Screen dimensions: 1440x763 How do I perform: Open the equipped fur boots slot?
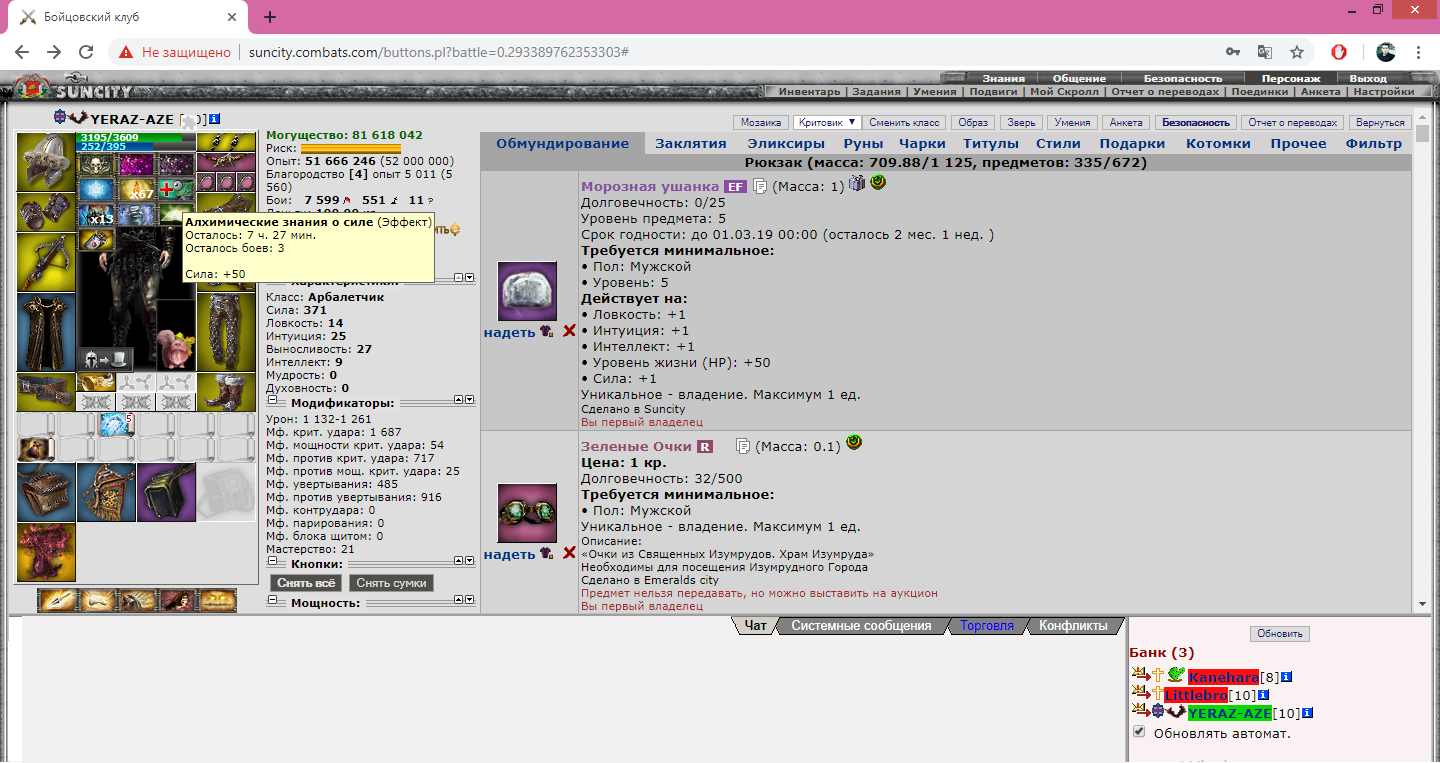pos(226,392)
